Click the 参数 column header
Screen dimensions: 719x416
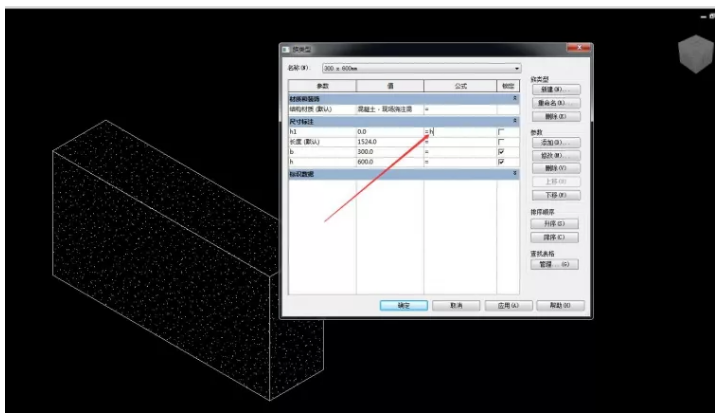point(322,86)
